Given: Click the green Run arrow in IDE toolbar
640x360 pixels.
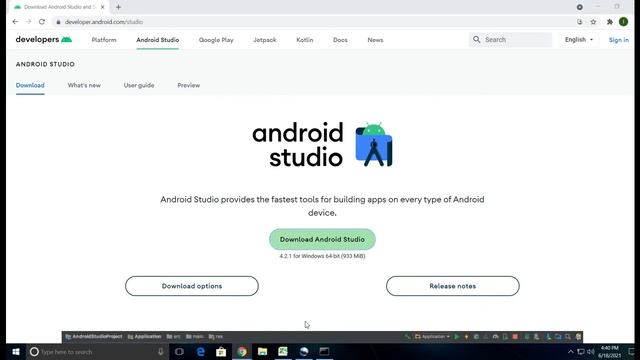Looking at the screenshot, I should (x=457, y=337).
